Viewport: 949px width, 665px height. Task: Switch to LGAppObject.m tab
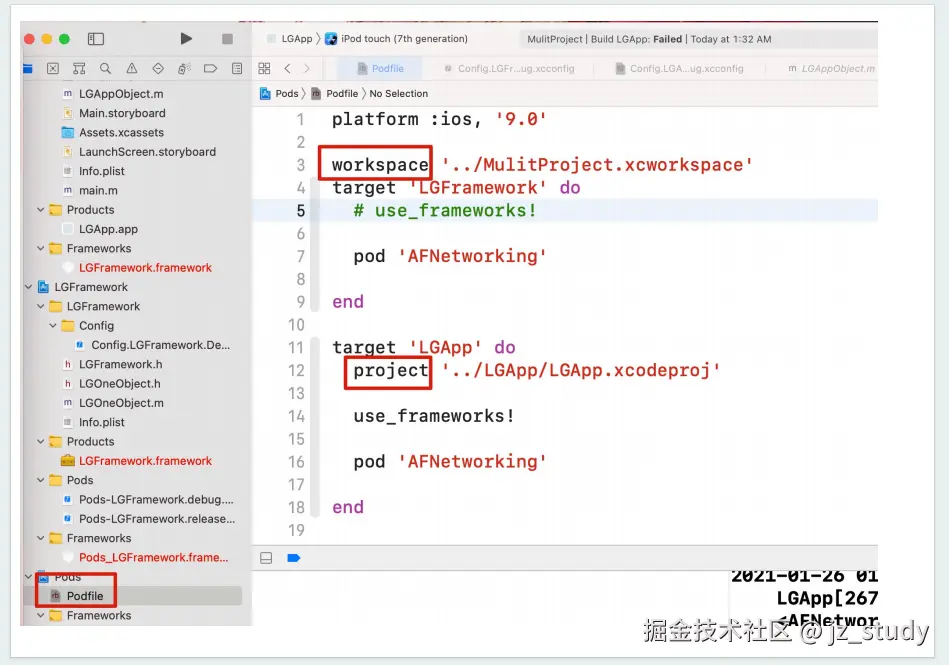click(x=831, y=68)
